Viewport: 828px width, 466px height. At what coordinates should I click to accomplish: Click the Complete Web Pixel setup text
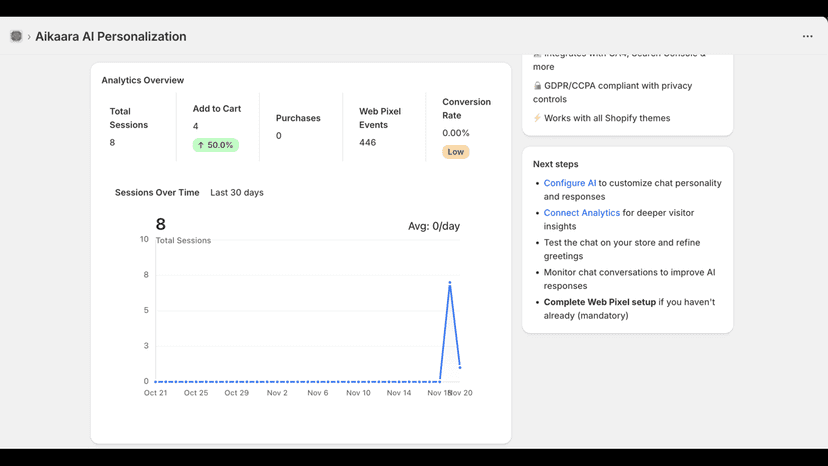[x=599, y=302]
